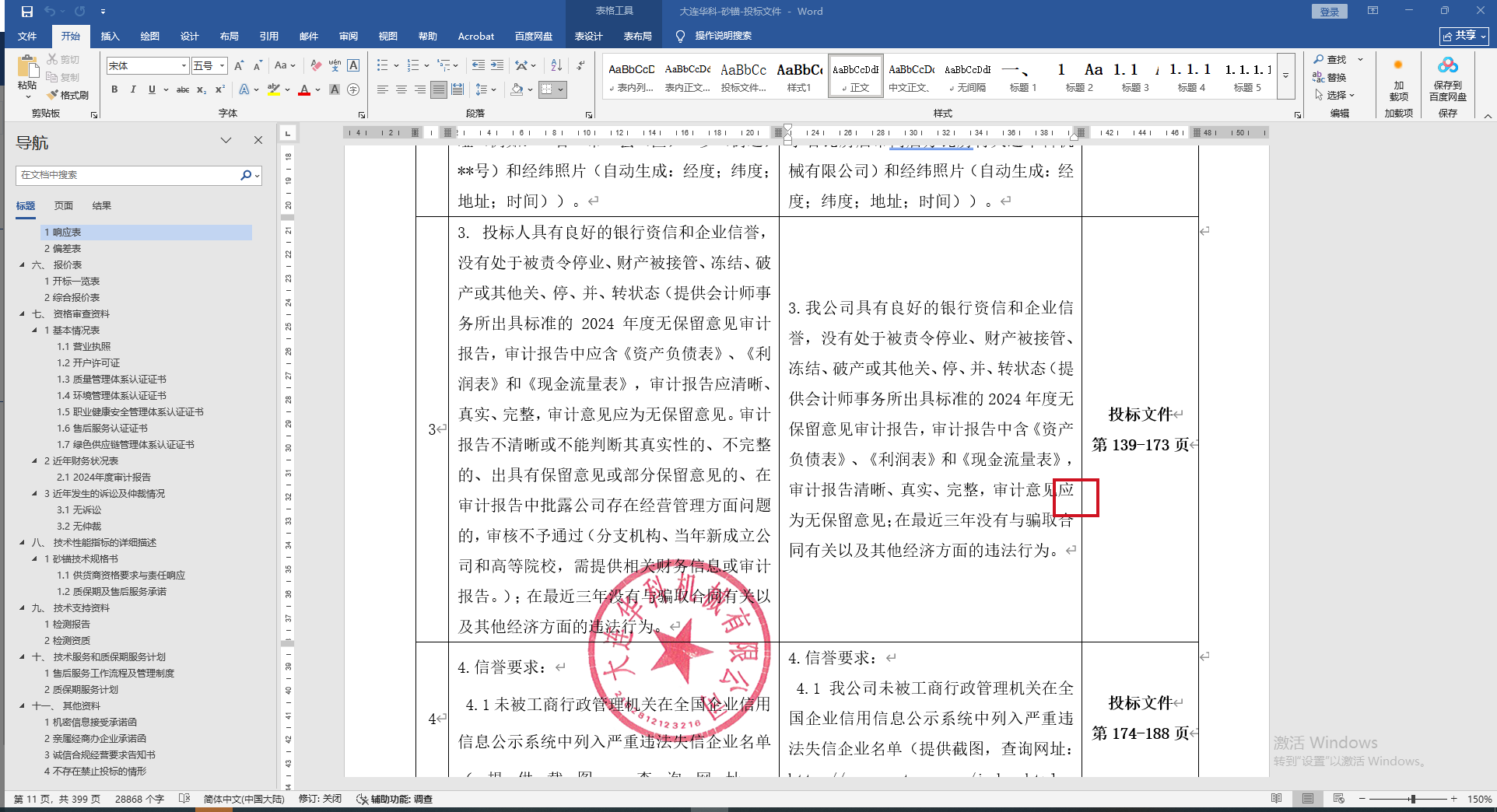
Task: Open the 文件 menu
Action: pos(27,36)
